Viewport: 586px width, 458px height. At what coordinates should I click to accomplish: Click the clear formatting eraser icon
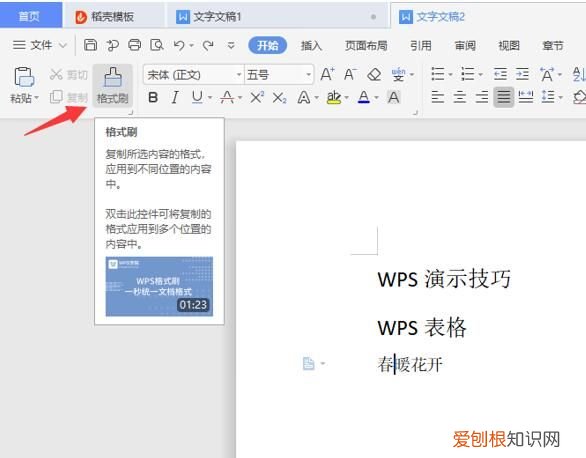coord(374,74)
